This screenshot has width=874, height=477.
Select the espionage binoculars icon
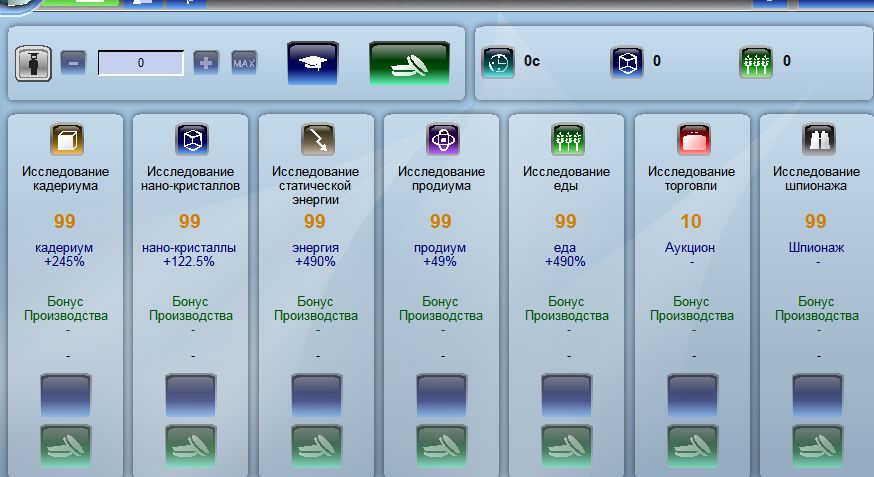(x=818, y=139)
